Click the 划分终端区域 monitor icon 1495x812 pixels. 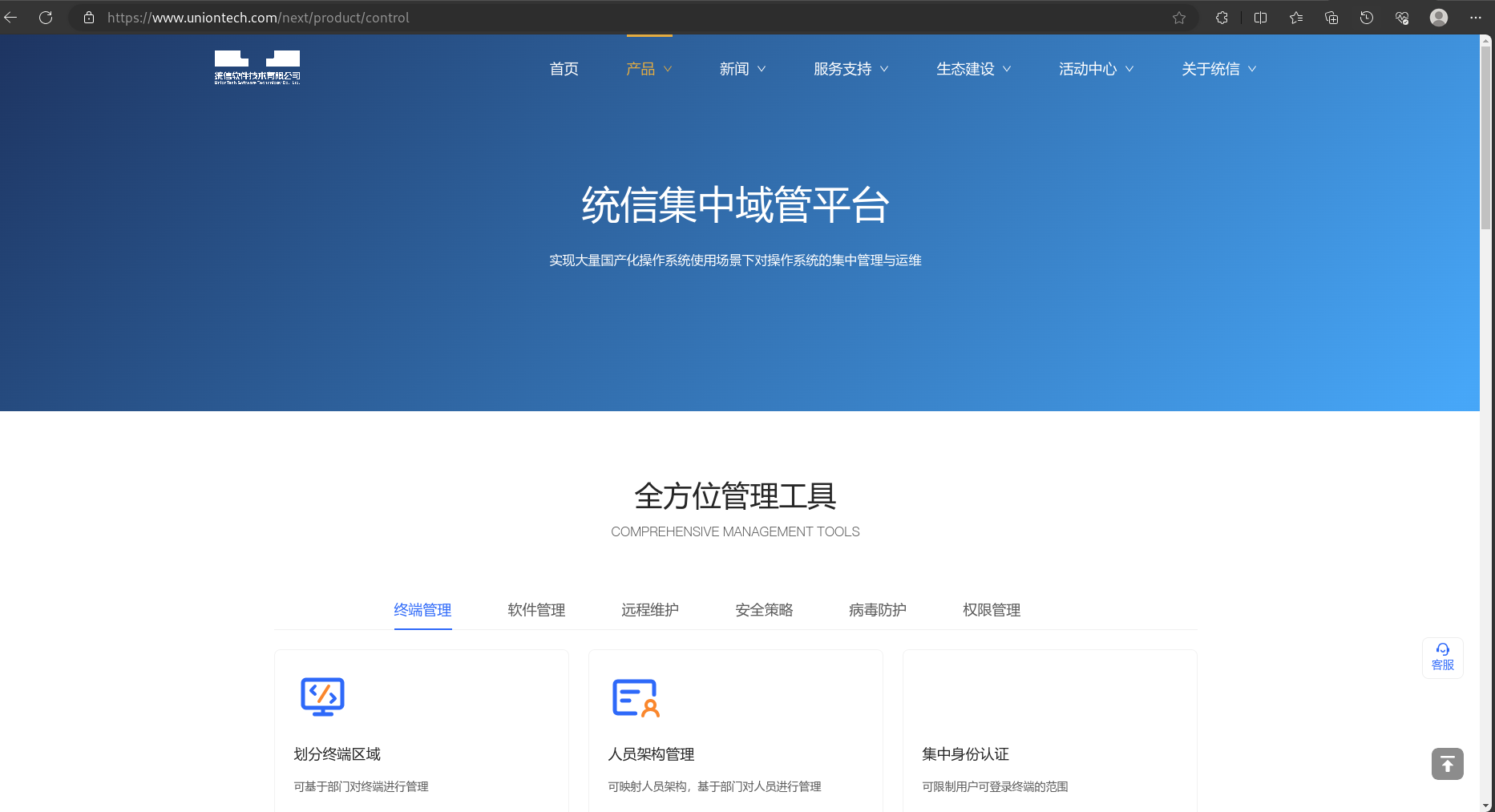point(322,697)
